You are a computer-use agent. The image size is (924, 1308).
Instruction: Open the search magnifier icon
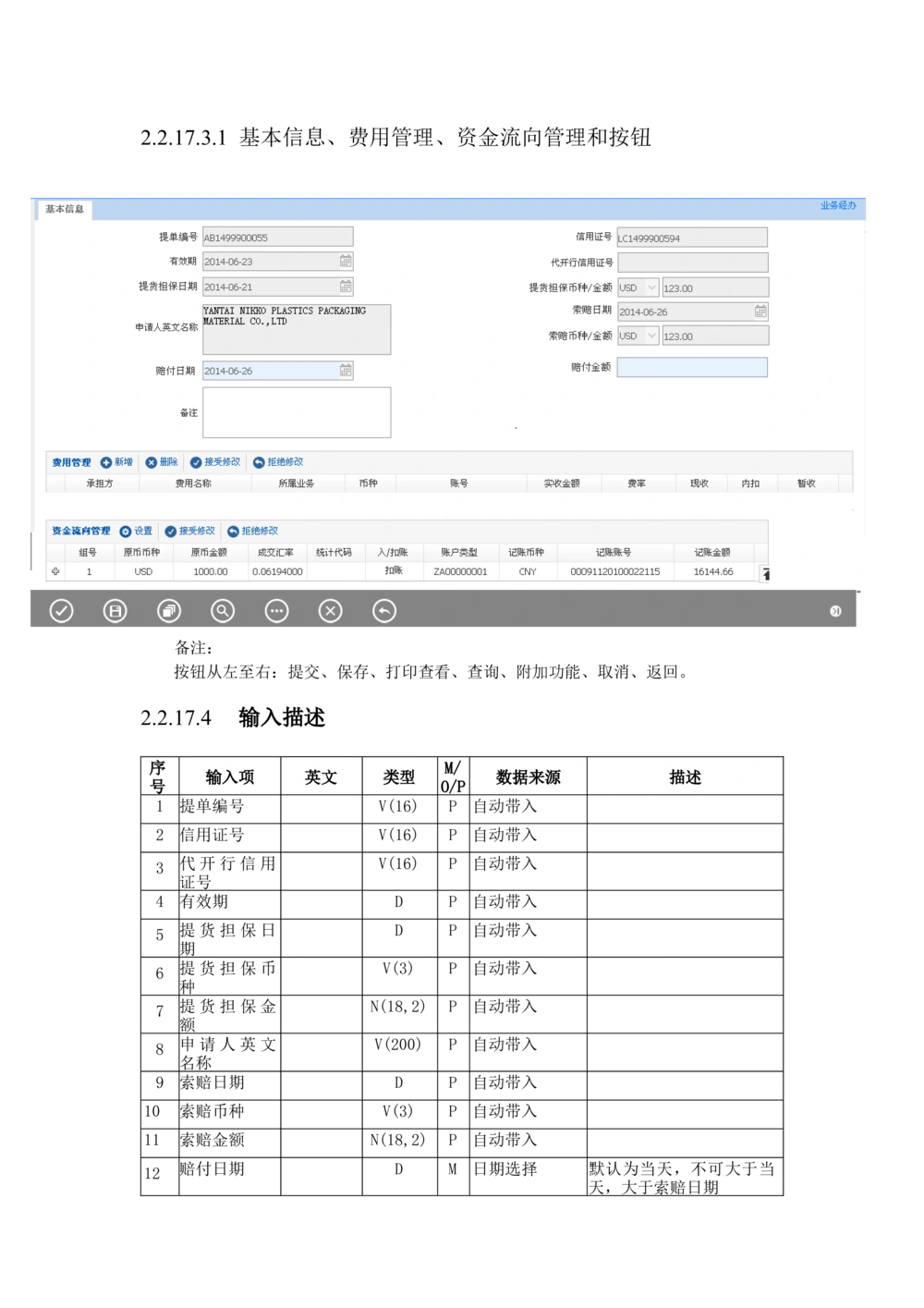[x=223, y=611]
